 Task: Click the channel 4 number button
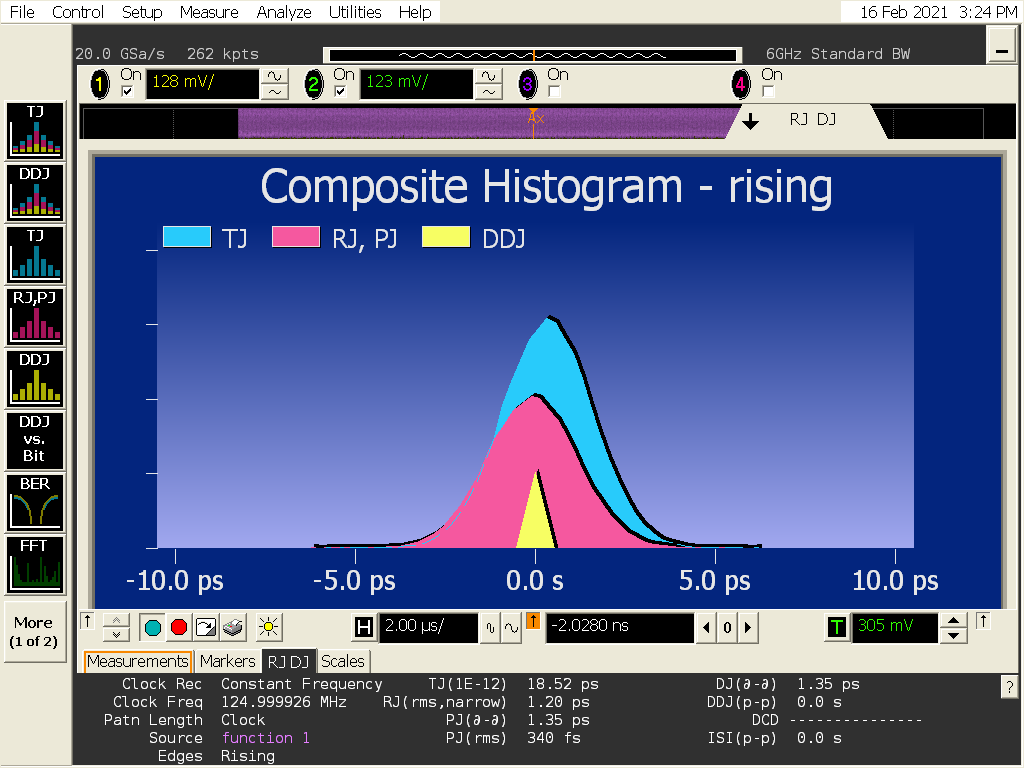[741, 84]
